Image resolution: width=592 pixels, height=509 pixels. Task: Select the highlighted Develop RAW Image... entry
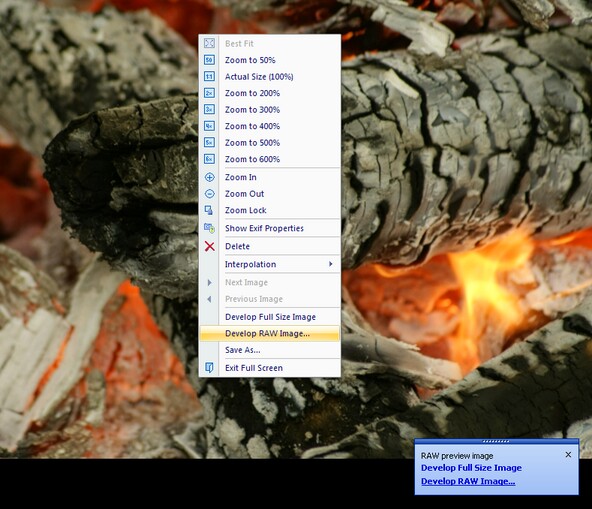click(270, 333)
